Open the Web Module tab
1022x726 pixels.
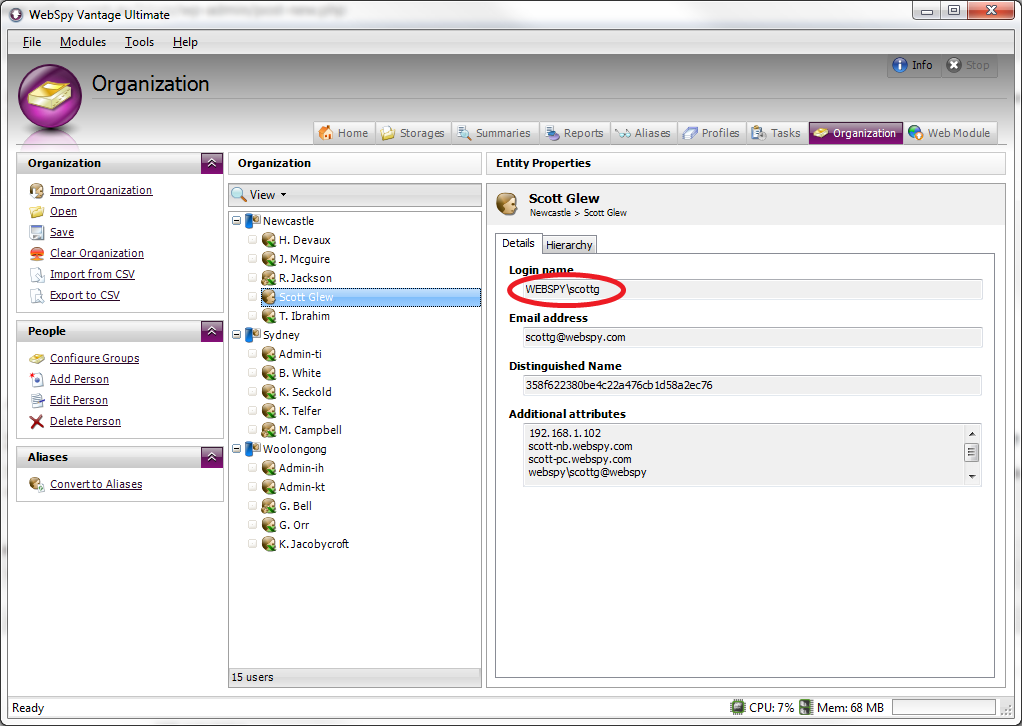pos(950,133)
